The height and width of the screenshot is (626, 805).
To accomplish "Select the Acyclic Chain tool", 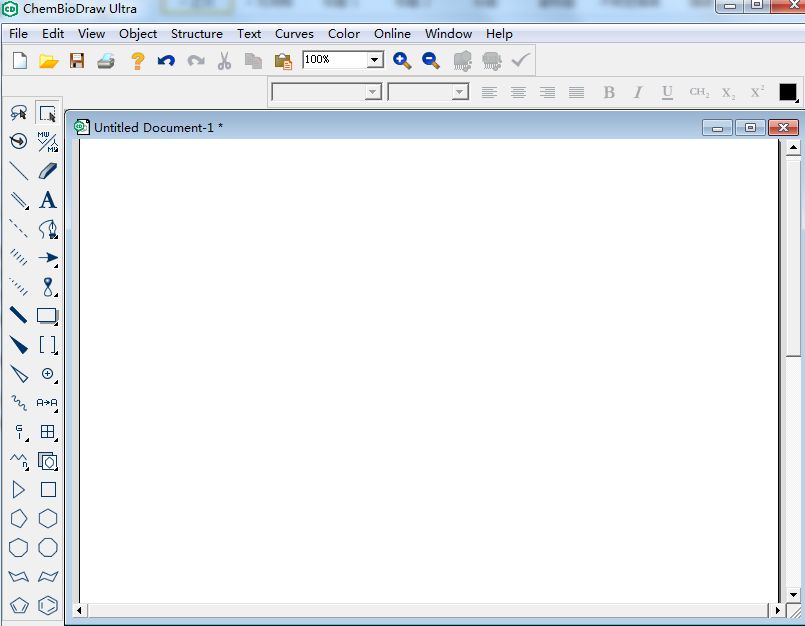I will (19, 461).
